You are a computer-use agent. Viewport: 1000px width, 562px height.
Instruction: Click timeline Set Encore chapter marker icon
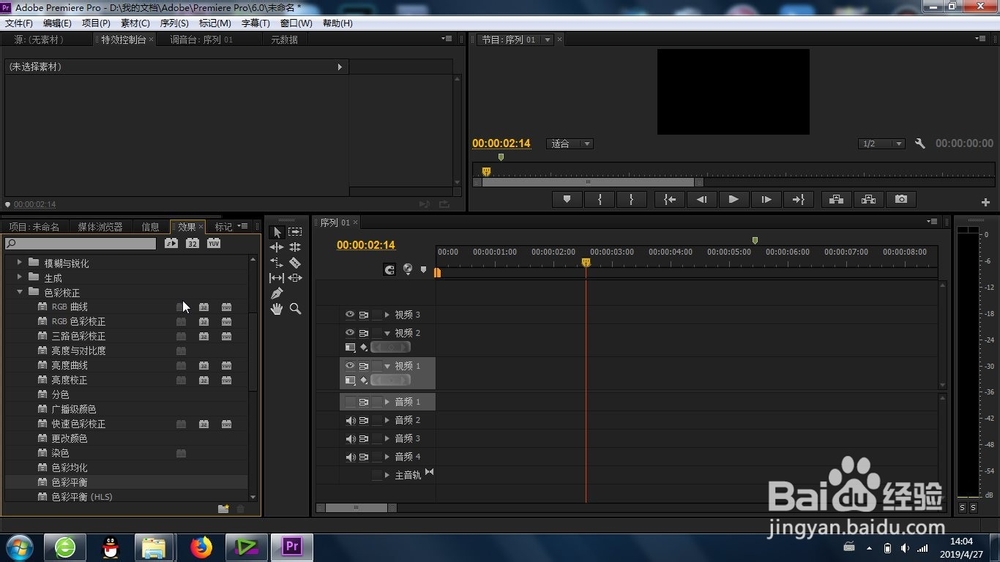[408, 269]
